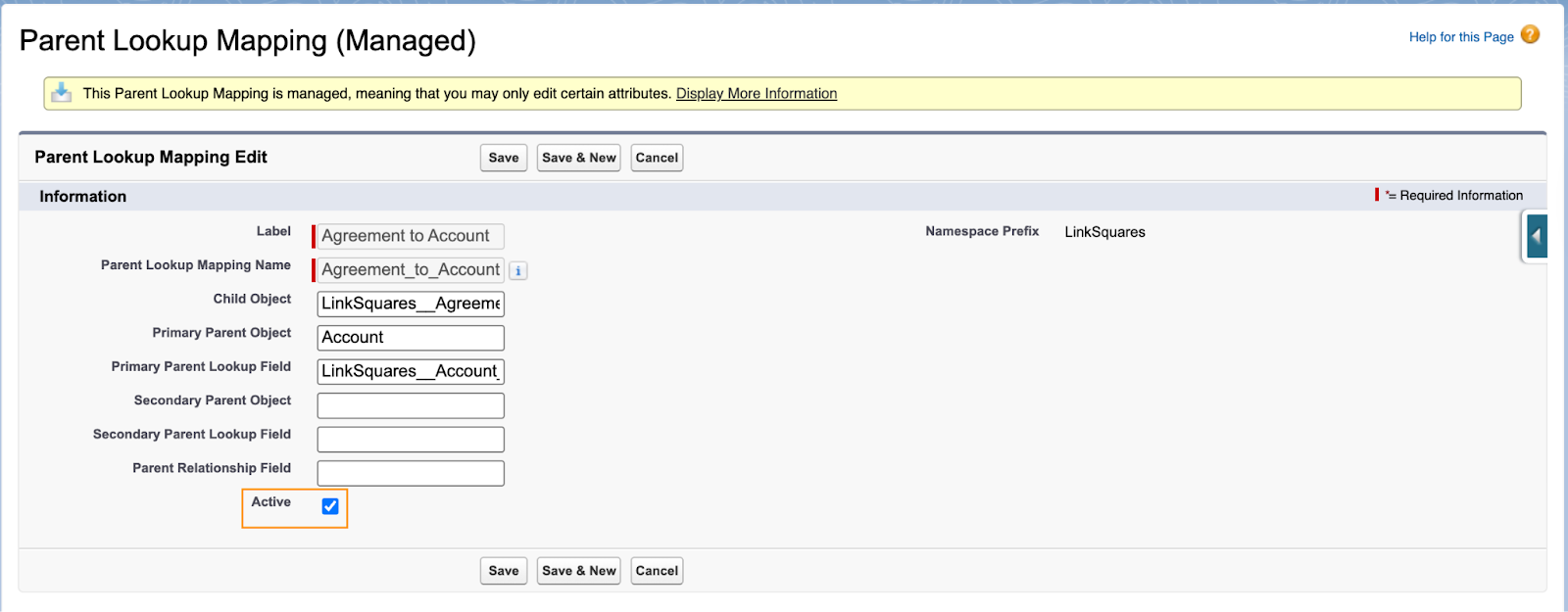
Task: Open the Help for this Page link
Action: [1460, 37]
